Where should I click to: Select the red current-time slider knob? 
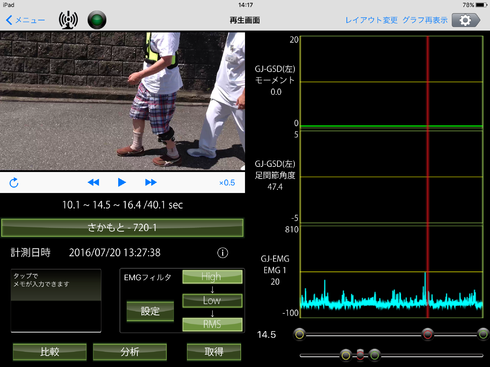point(427,334)
